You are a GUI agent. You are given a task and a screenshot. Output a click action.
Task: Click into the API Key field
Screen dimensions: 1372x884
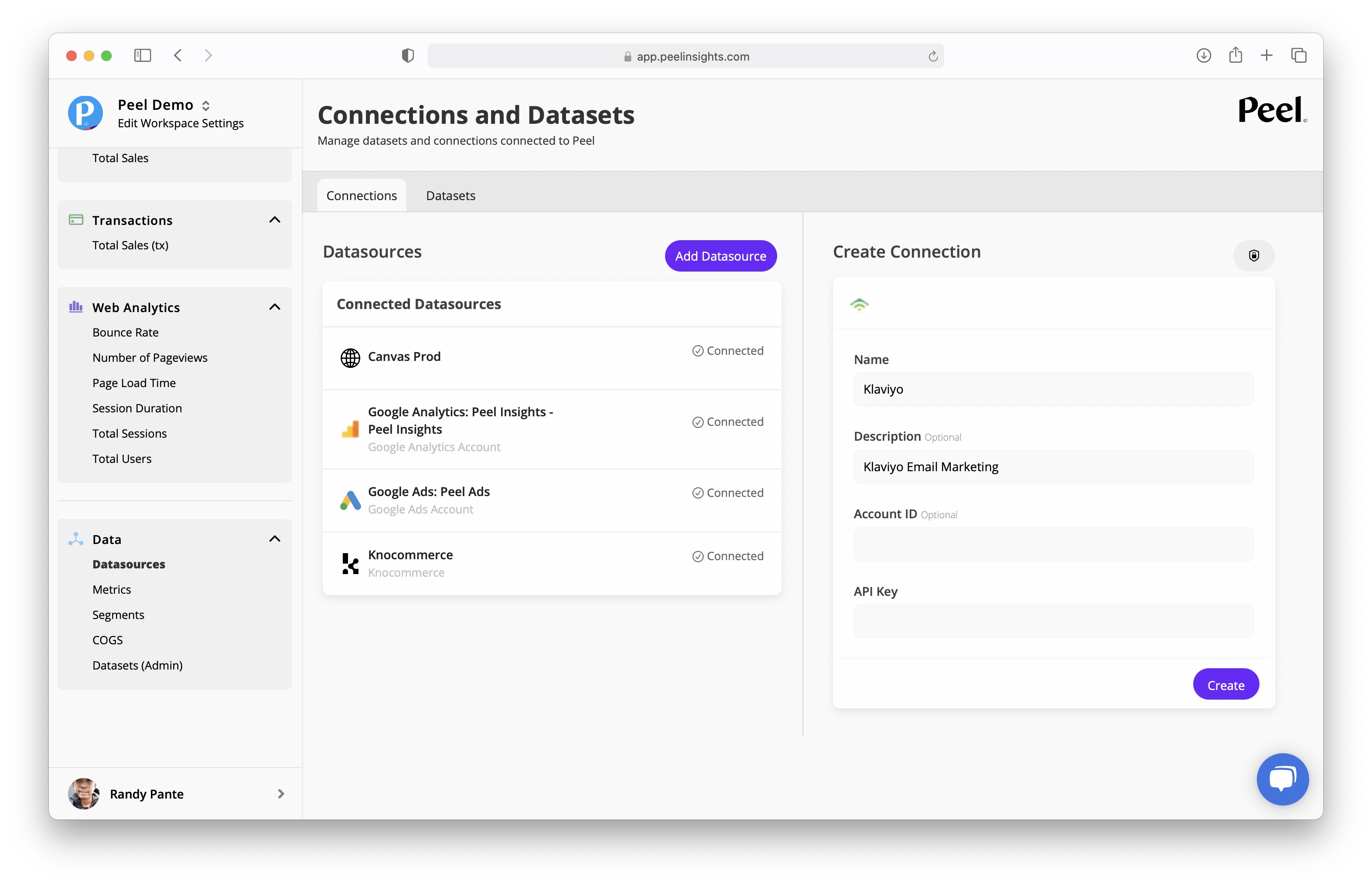[1053, 621]
